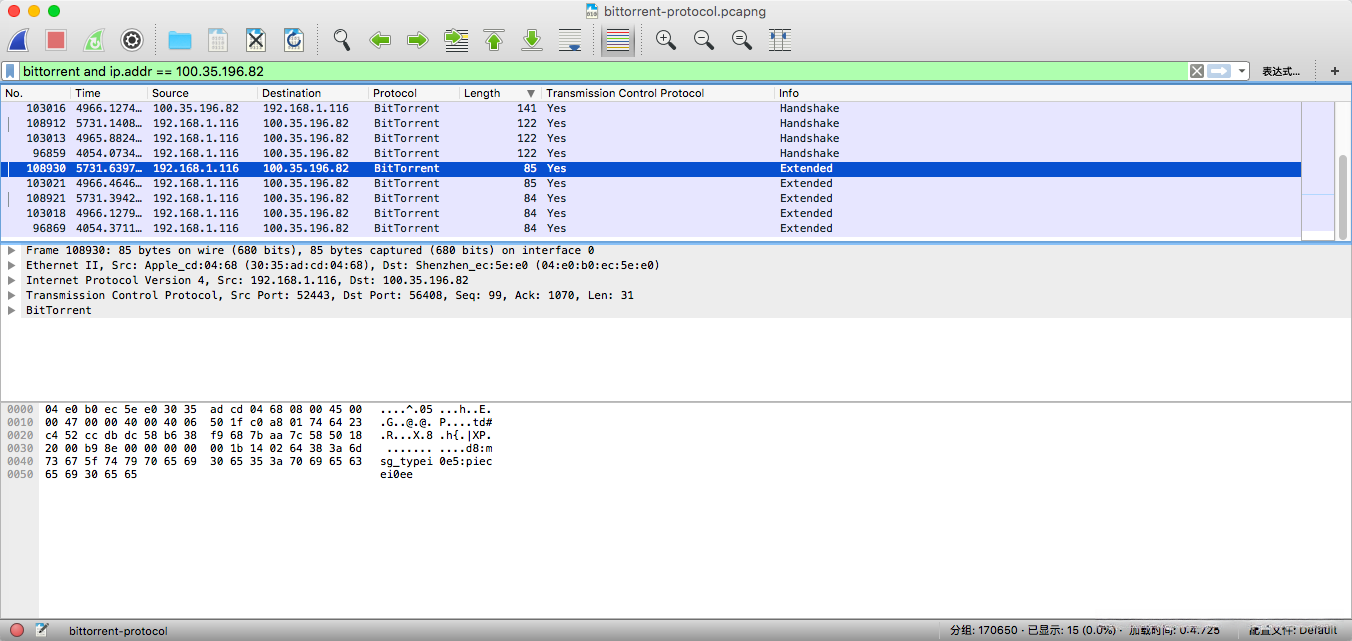Restart the current capture with the green fin icon
The width and height of the screenshot is (1352, 641).
click(x=94, y=41)
